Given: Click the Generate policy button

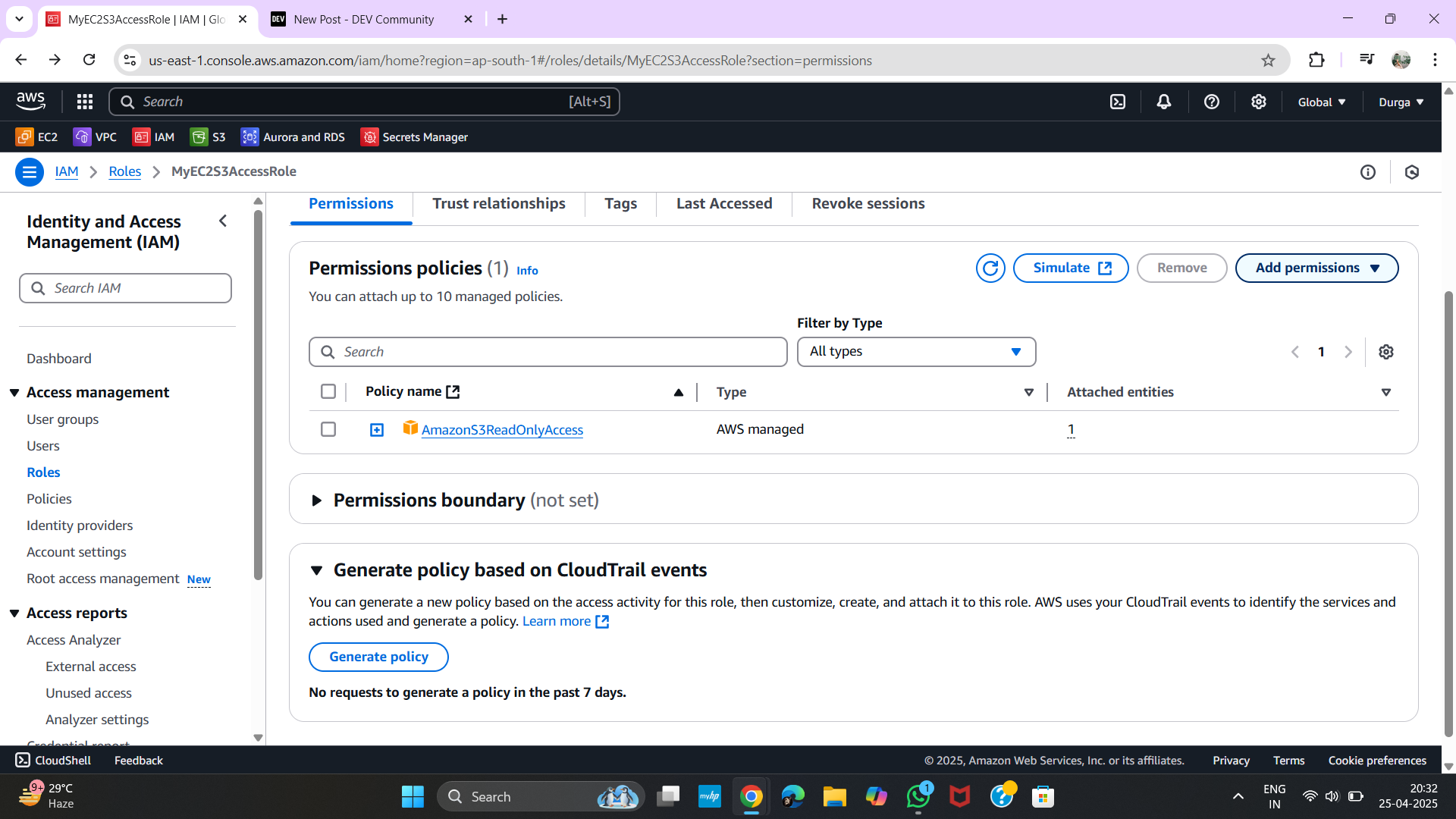Looking at the screenshot, I should (378, 657).
